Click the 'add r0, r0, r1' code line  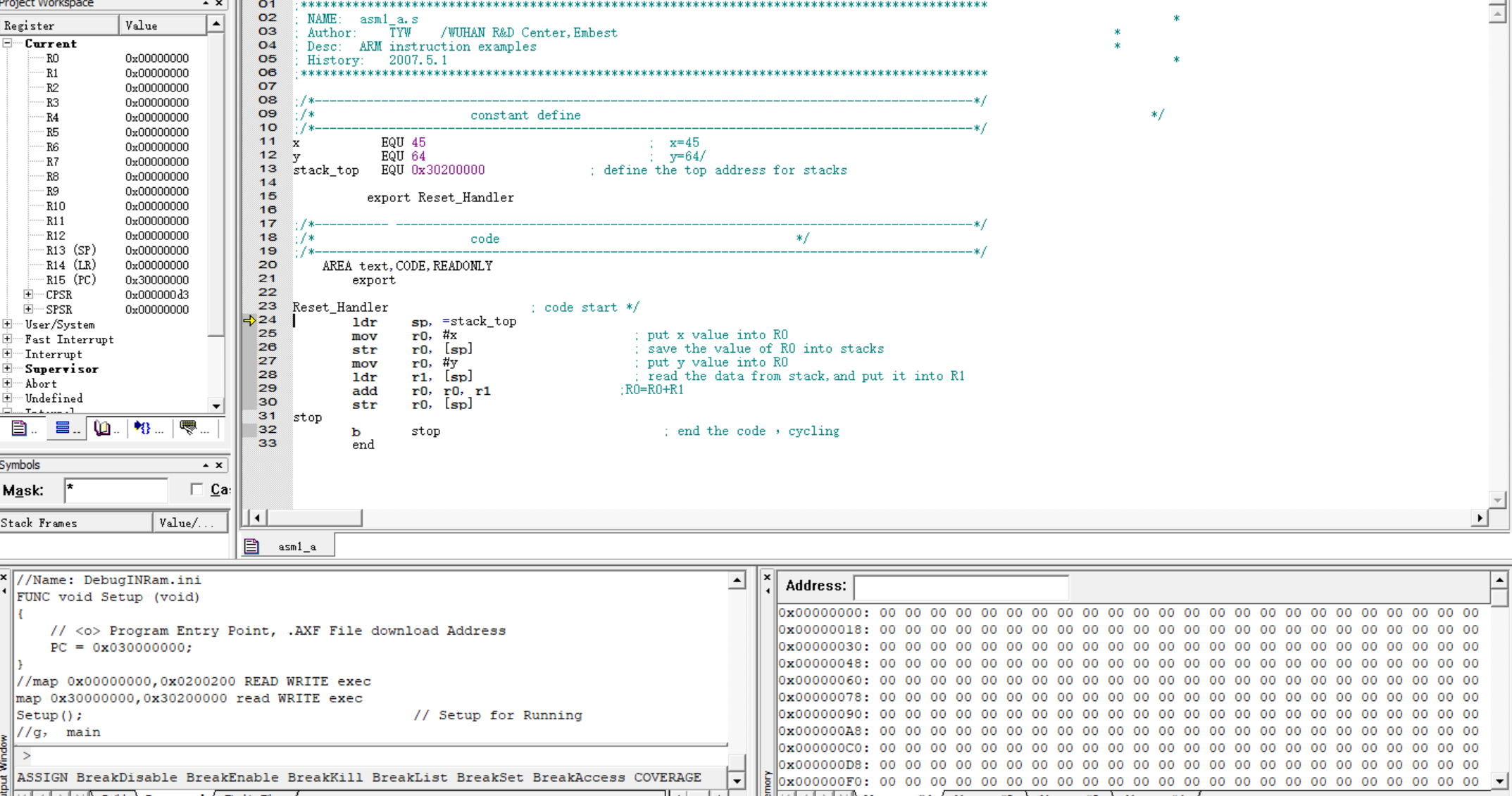tap(421, 391)
